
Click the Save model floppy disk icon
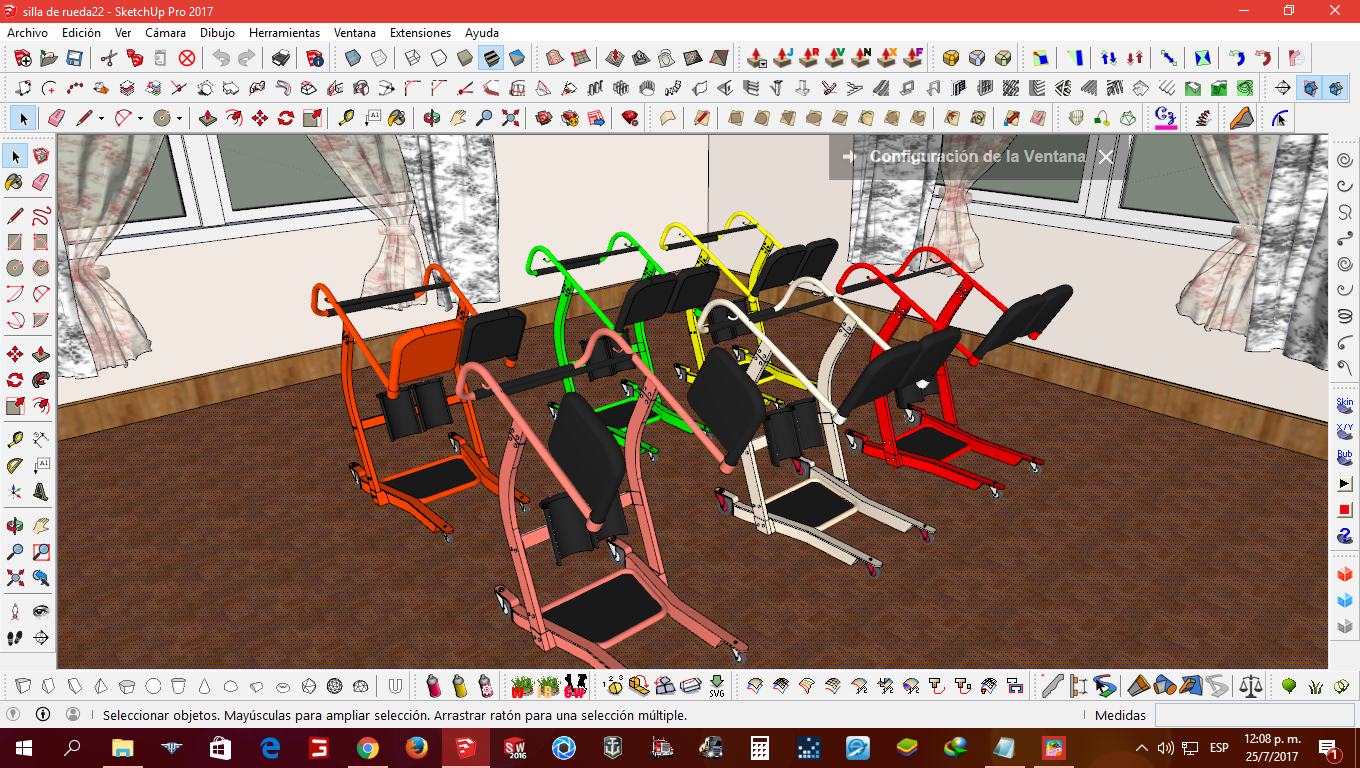click(75, 58)
